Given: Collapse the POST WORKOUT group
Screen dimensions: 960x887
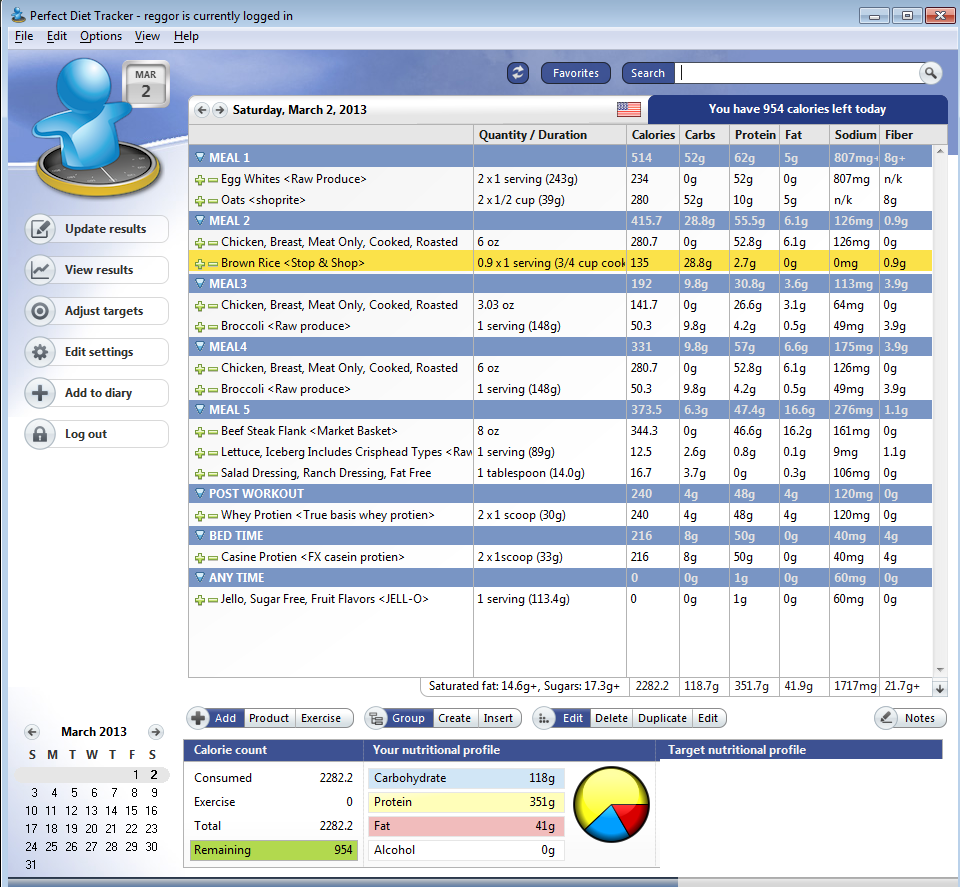Looking at the screenshot, I should [x=200, y=494].
